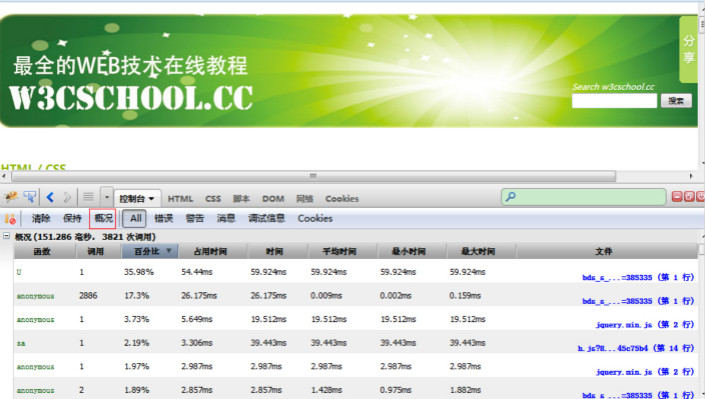This screenshot has height=399, width=705.
Task: Activate the inspect element pointer icon
Action: coord(30,197)
